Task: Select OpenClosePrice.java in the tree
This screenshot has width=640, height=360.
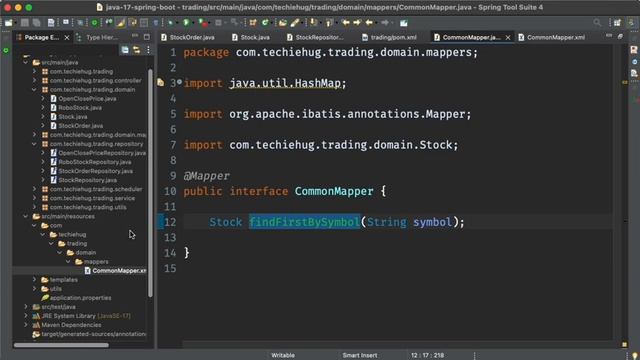Action: tap(87, 98)
